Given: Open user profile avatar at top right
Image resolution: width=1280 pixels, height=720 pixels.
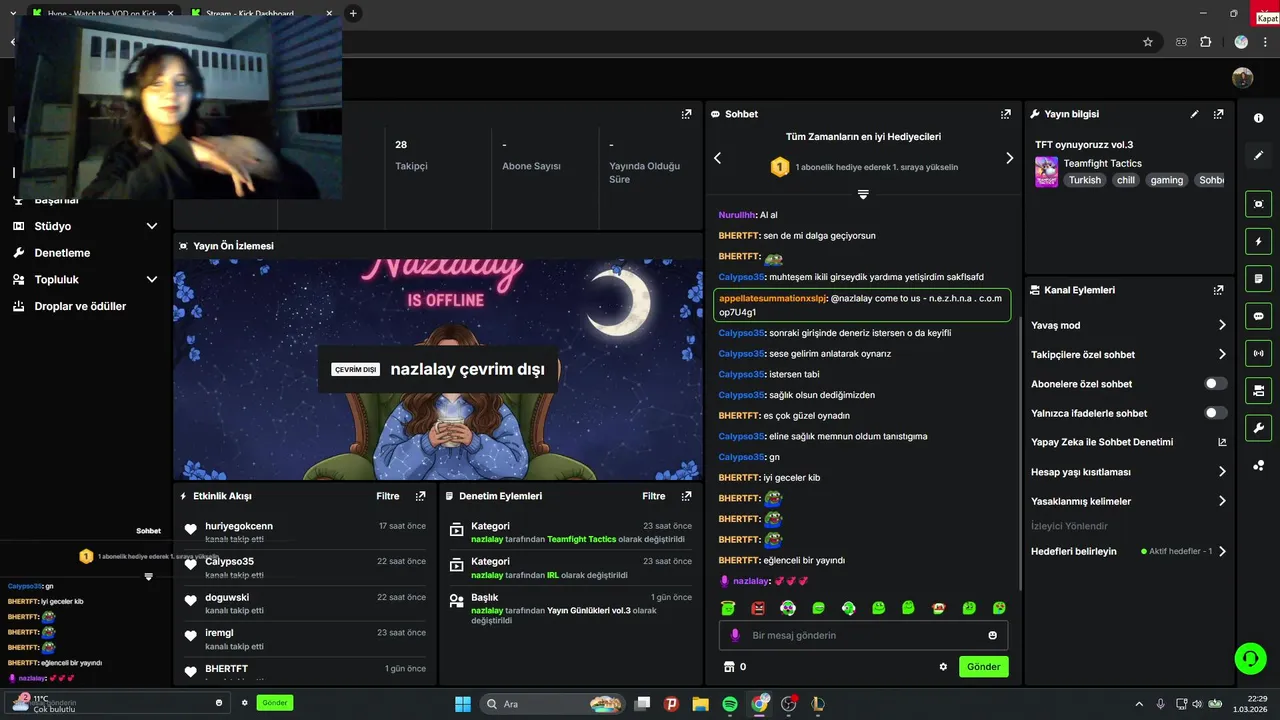Looking at the screenshot, I should (x=1242, y=78).
